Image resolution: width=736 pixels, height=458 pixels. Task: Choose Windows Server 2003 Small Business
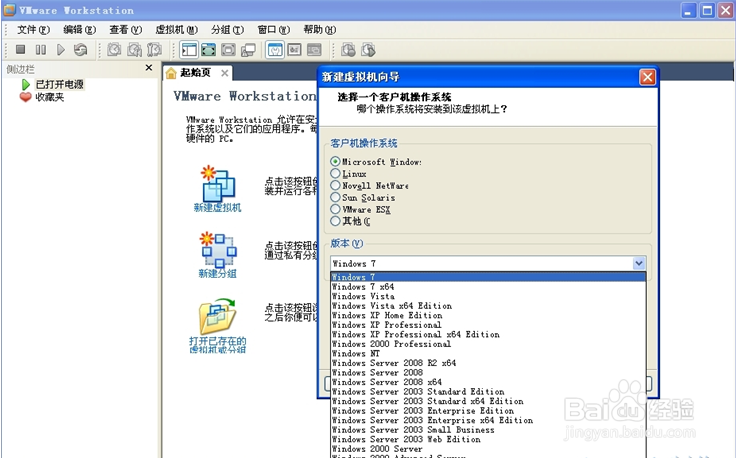point(488,430)
